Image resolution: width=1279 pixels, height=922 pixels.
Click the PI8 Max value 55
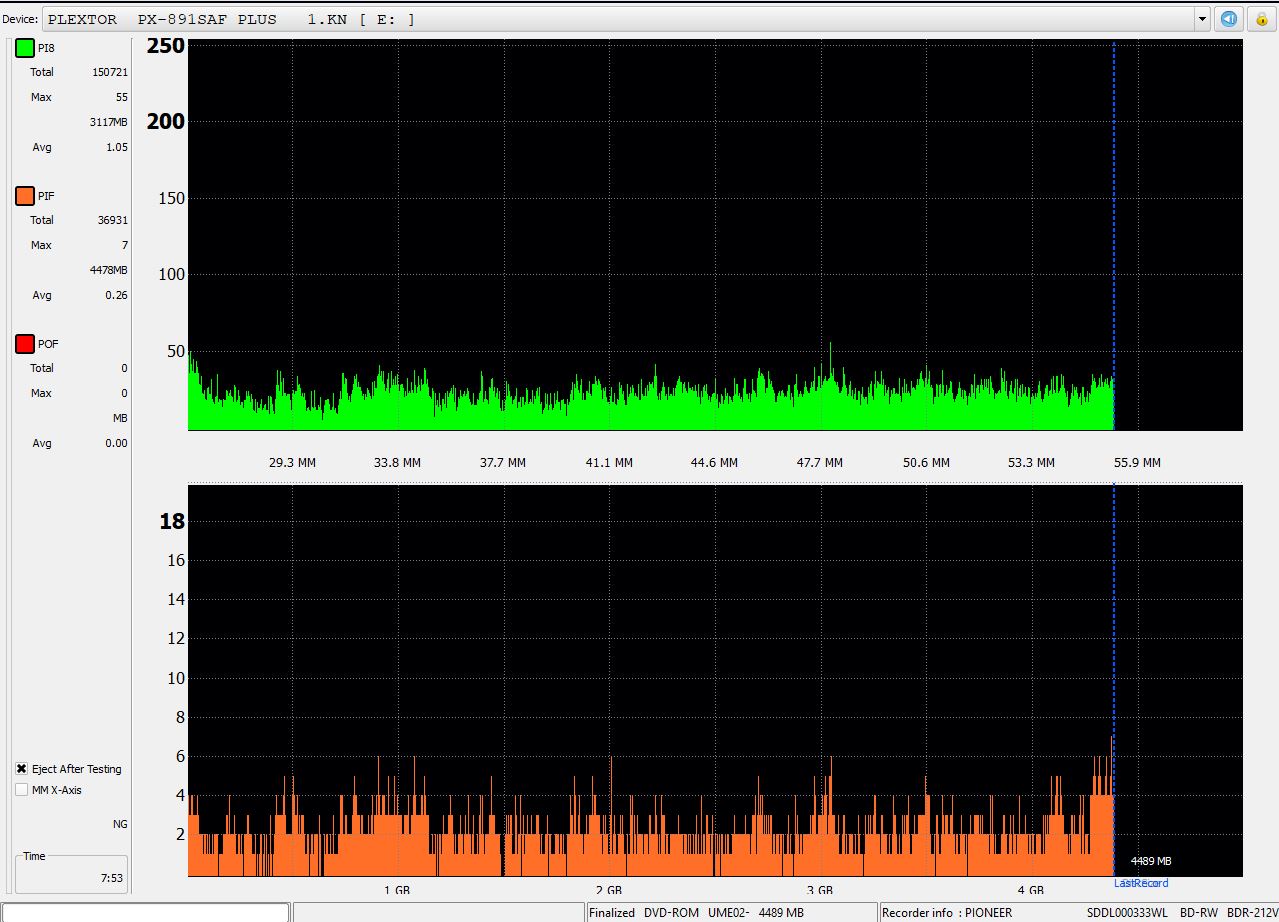coord(121,97)
